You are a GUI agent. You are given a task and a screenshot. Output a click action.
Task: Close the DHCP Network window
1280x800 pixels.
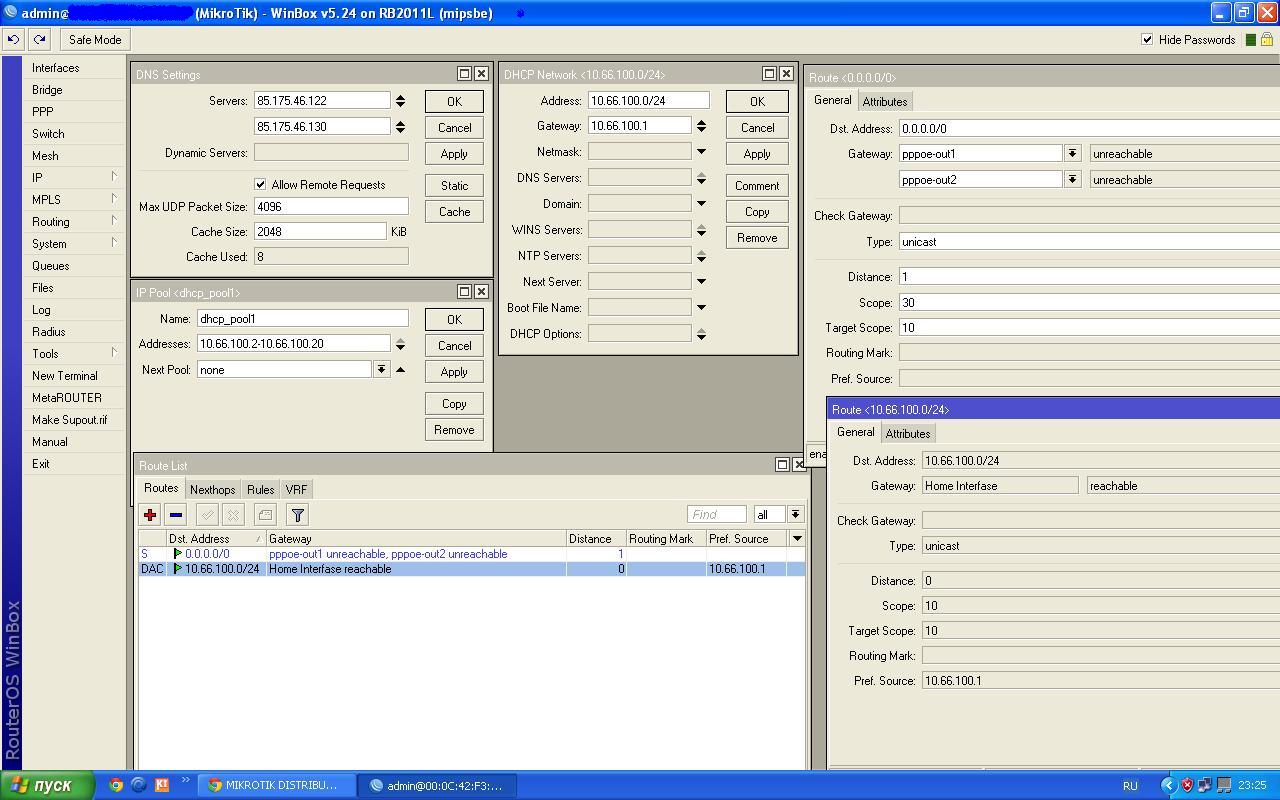coord(786,74)
